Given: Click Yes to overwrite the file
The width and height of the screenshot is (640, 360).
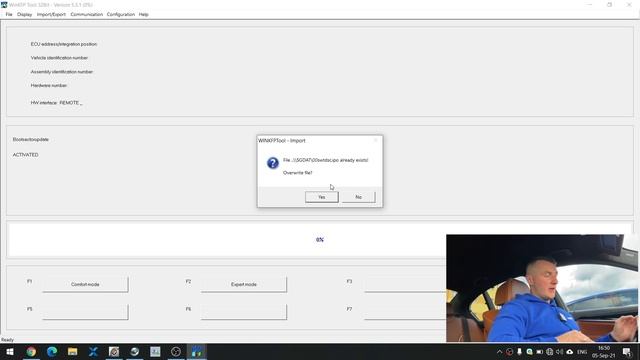Looking at the screenshot, I should tap(322, 197).
